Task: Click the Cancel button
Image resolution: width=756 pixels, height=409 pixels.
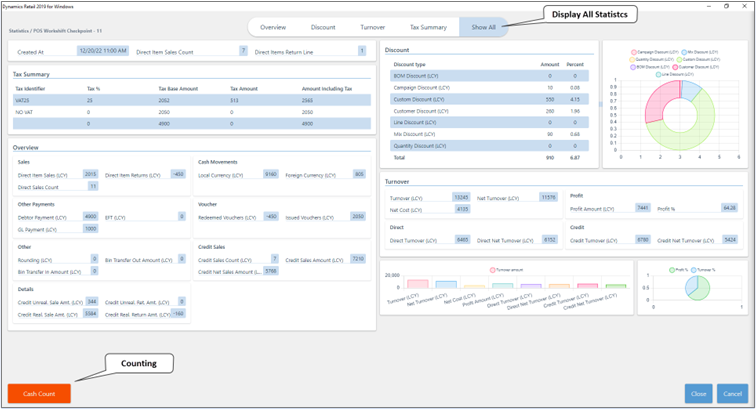Action: coord(732,394)
